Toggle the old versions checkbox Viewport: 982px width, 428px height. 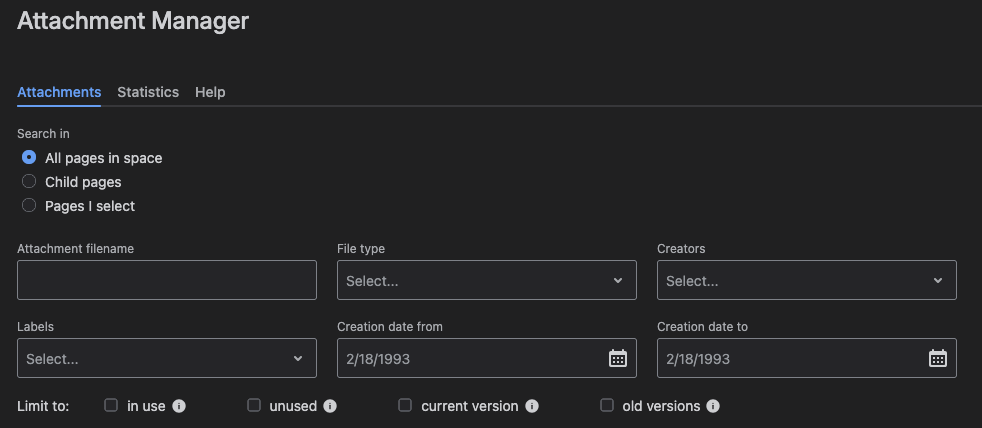(x=607, y=405)
